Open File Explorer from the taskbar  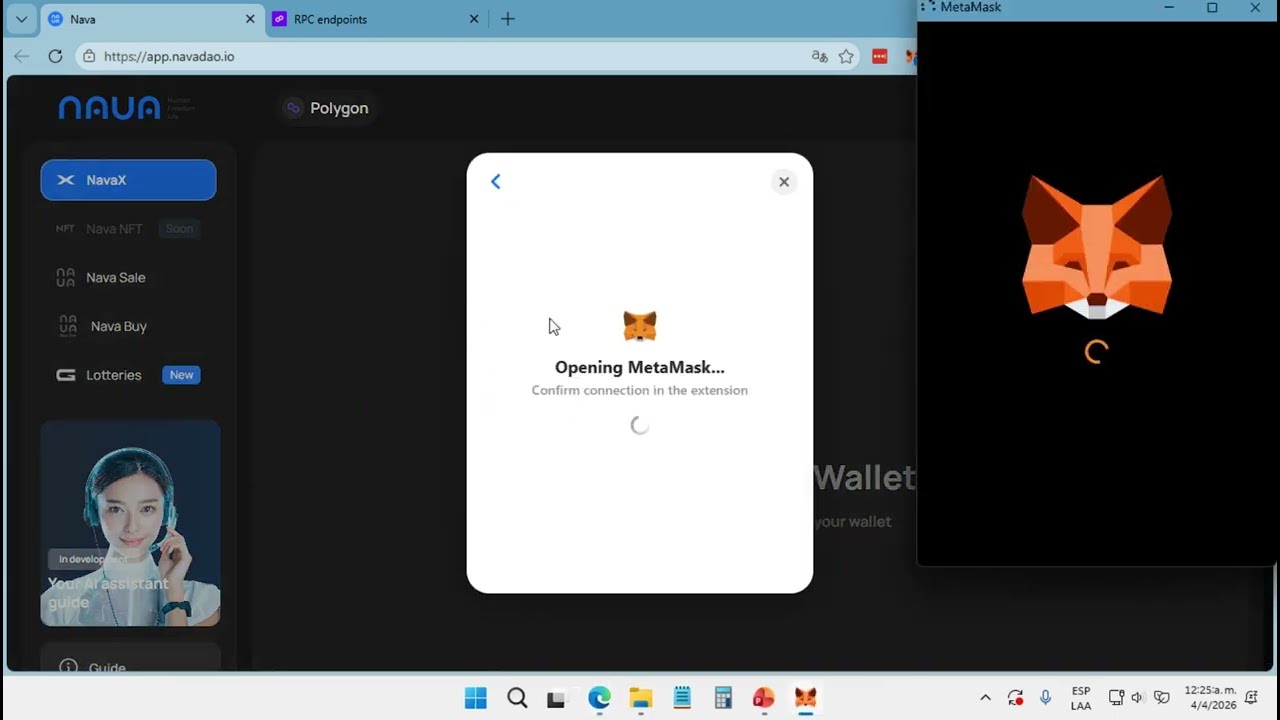coord(640,698)
